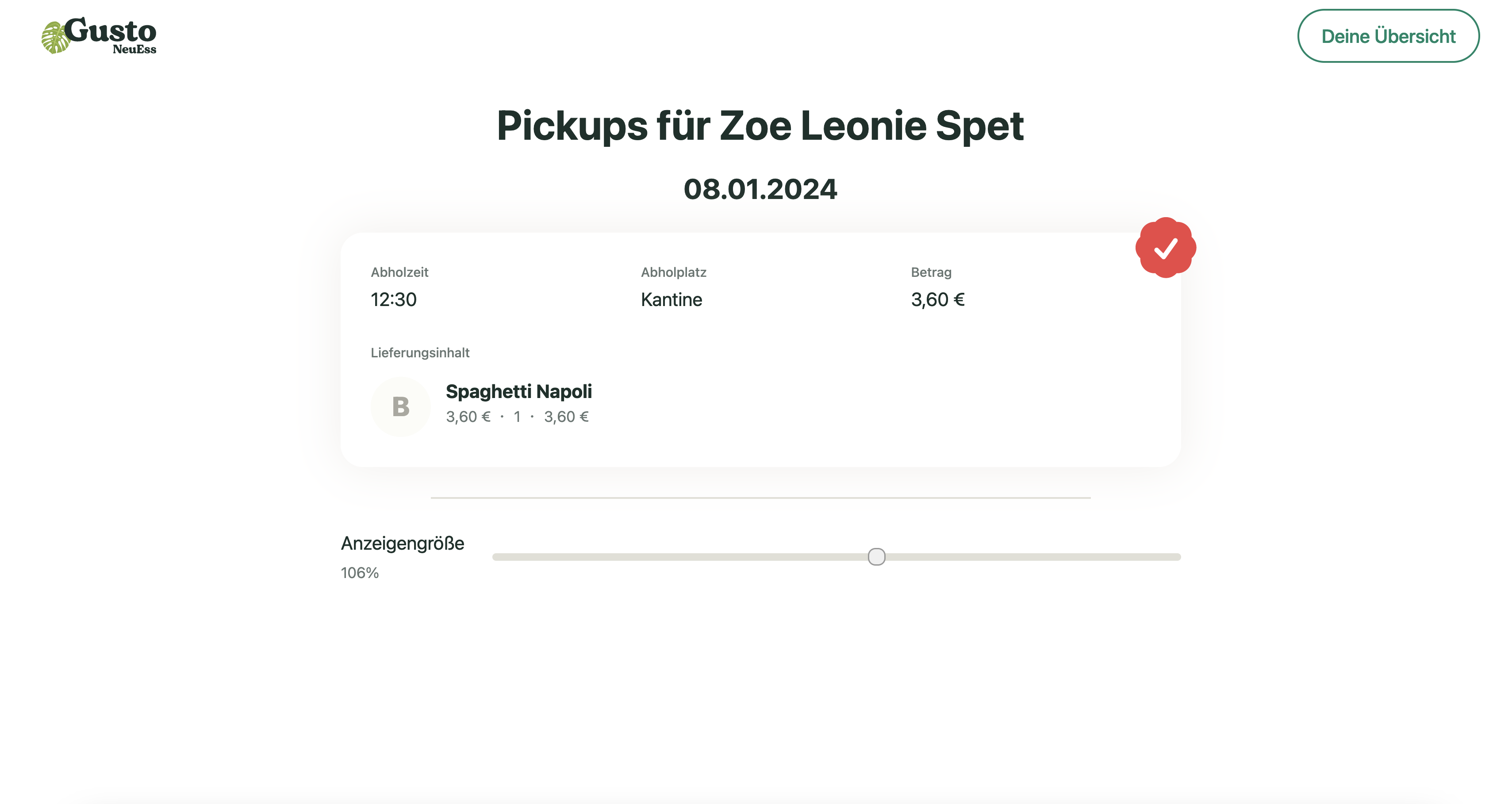This screenshot has width=1512, height=804.
Task: Click the Anzeigengröße label
Action: pyautogui.click(x=402, y=543)
